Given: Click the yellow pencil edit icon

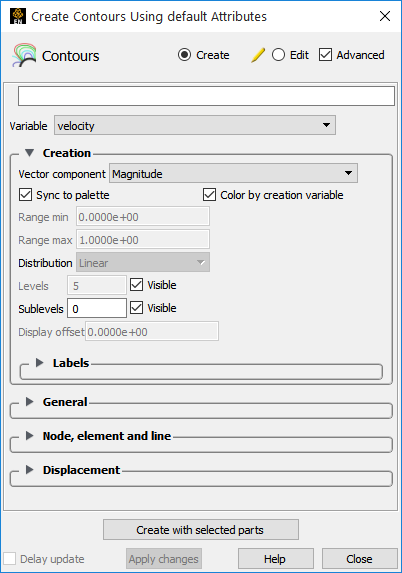Looking at the screenshot, I should [x=258, y=55].
